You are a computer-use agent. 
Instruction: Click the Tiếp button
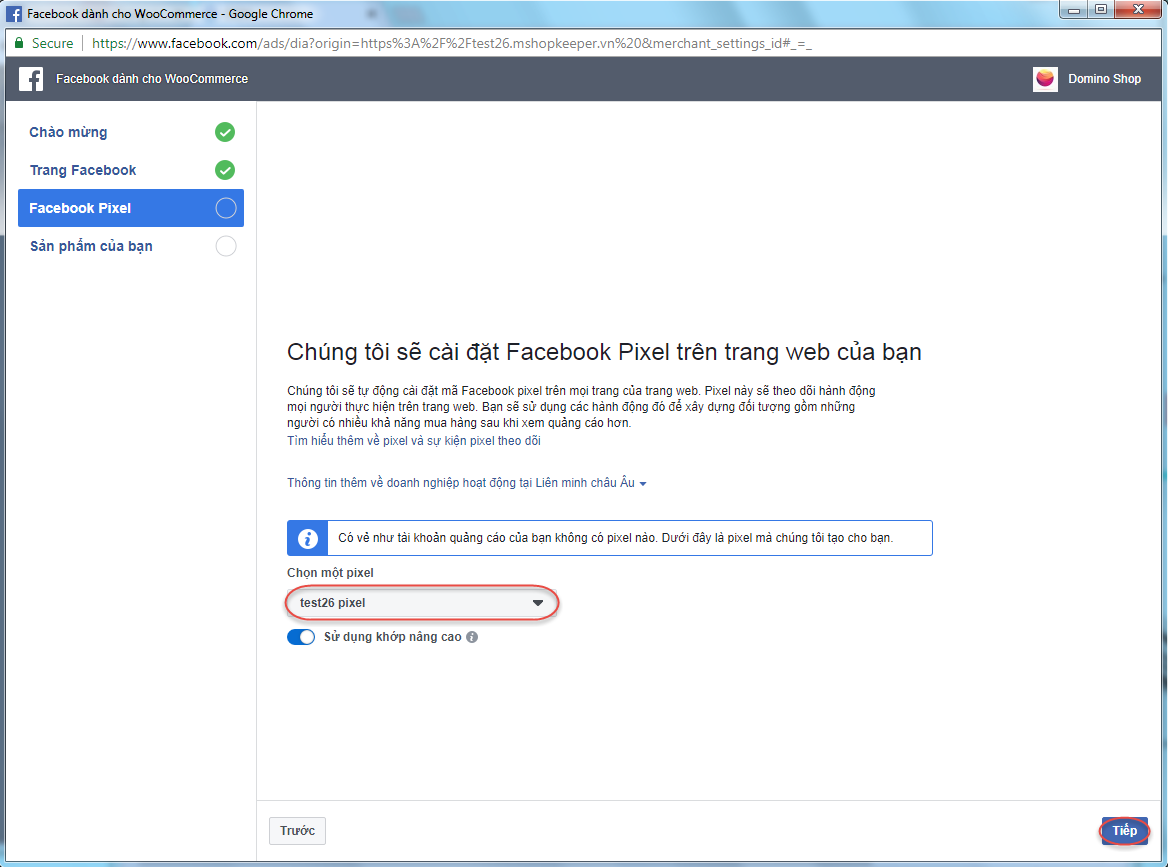(1124, 831)
